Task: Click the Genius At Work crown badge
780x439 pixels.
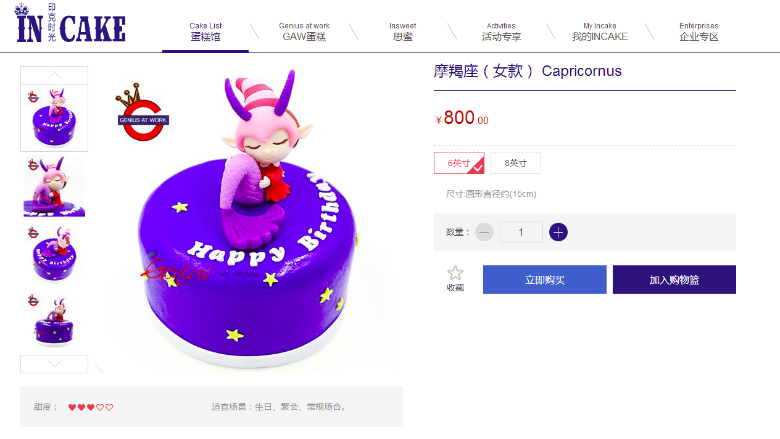Action: tap(142, 113)
